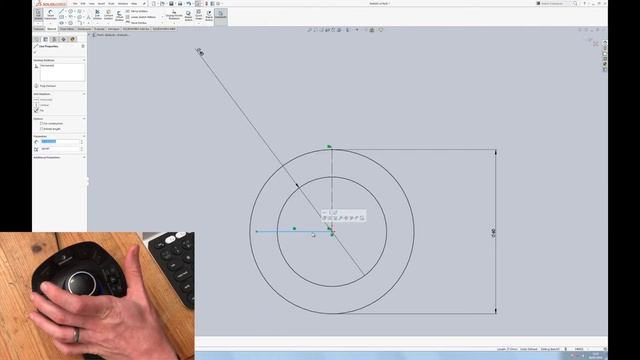Image resolution: width=640 pixels, height=360 pixels.
Task: Select the Line sketch tool
Action: tap(61, 11)
